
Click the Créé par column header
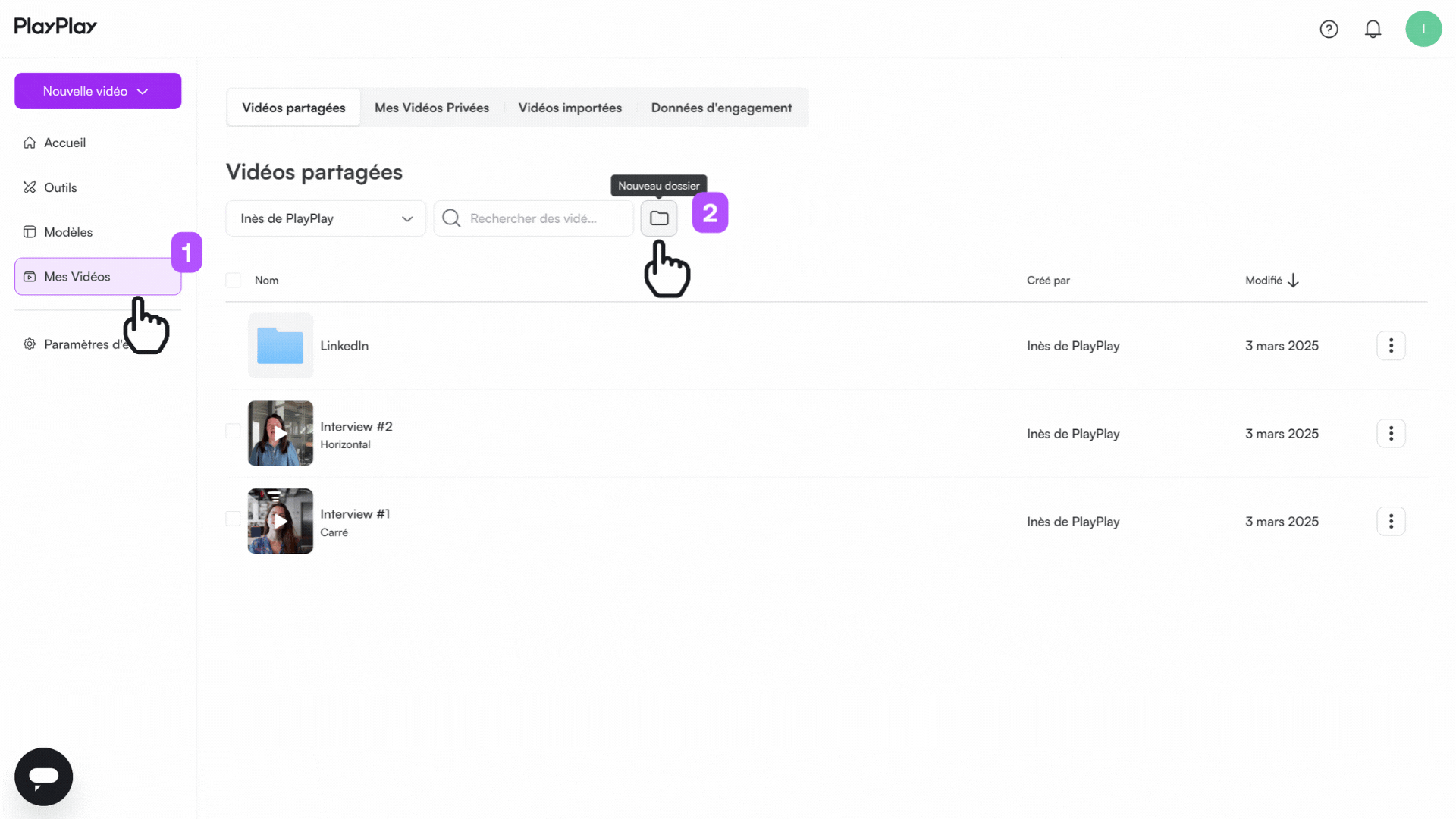coord(1048,281)
